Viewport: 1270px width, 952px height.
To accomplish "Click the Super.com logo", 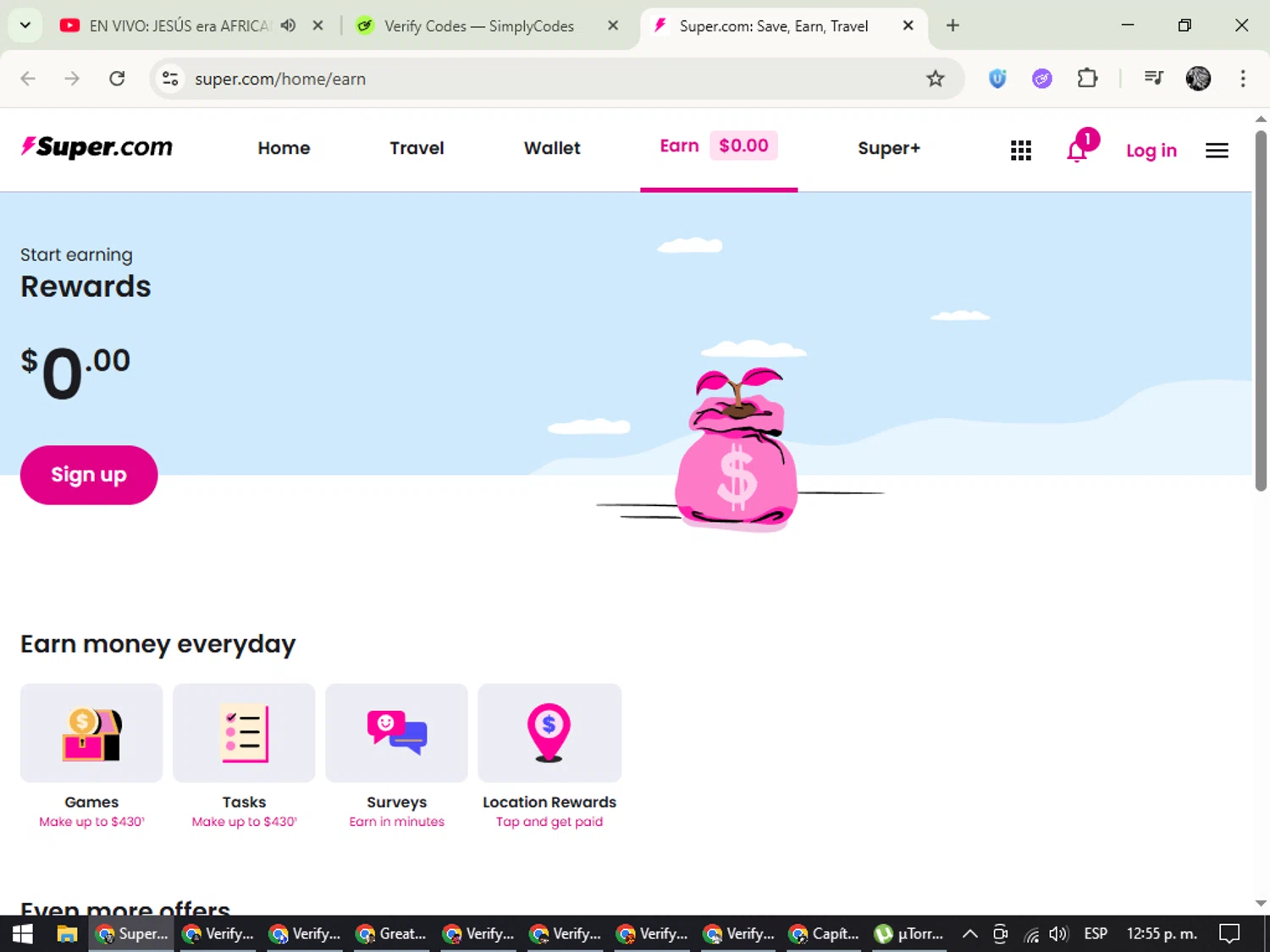I will coord(97,147).
